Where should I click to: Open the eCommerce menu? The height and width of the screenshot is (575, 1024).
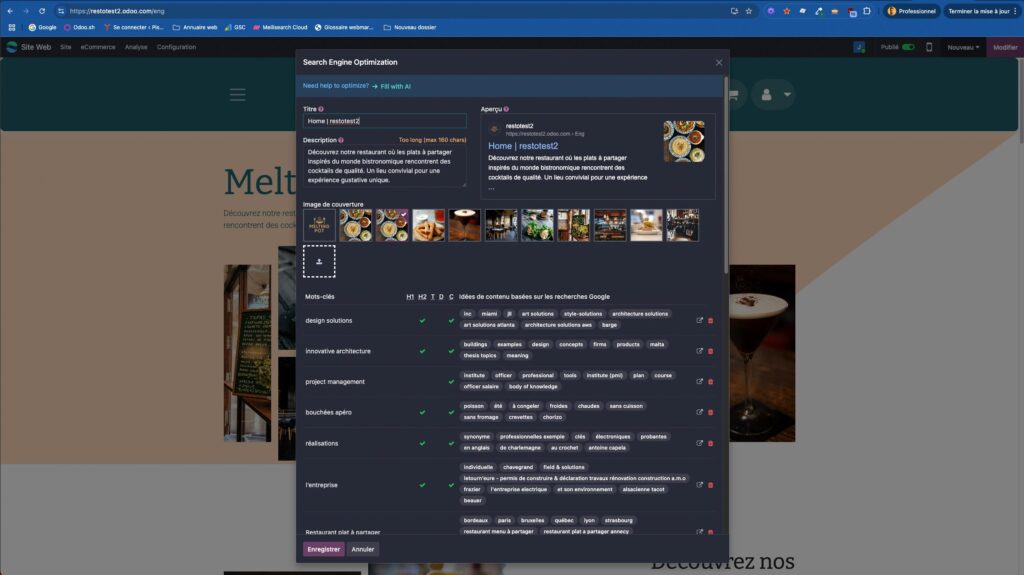coord(98,47)
